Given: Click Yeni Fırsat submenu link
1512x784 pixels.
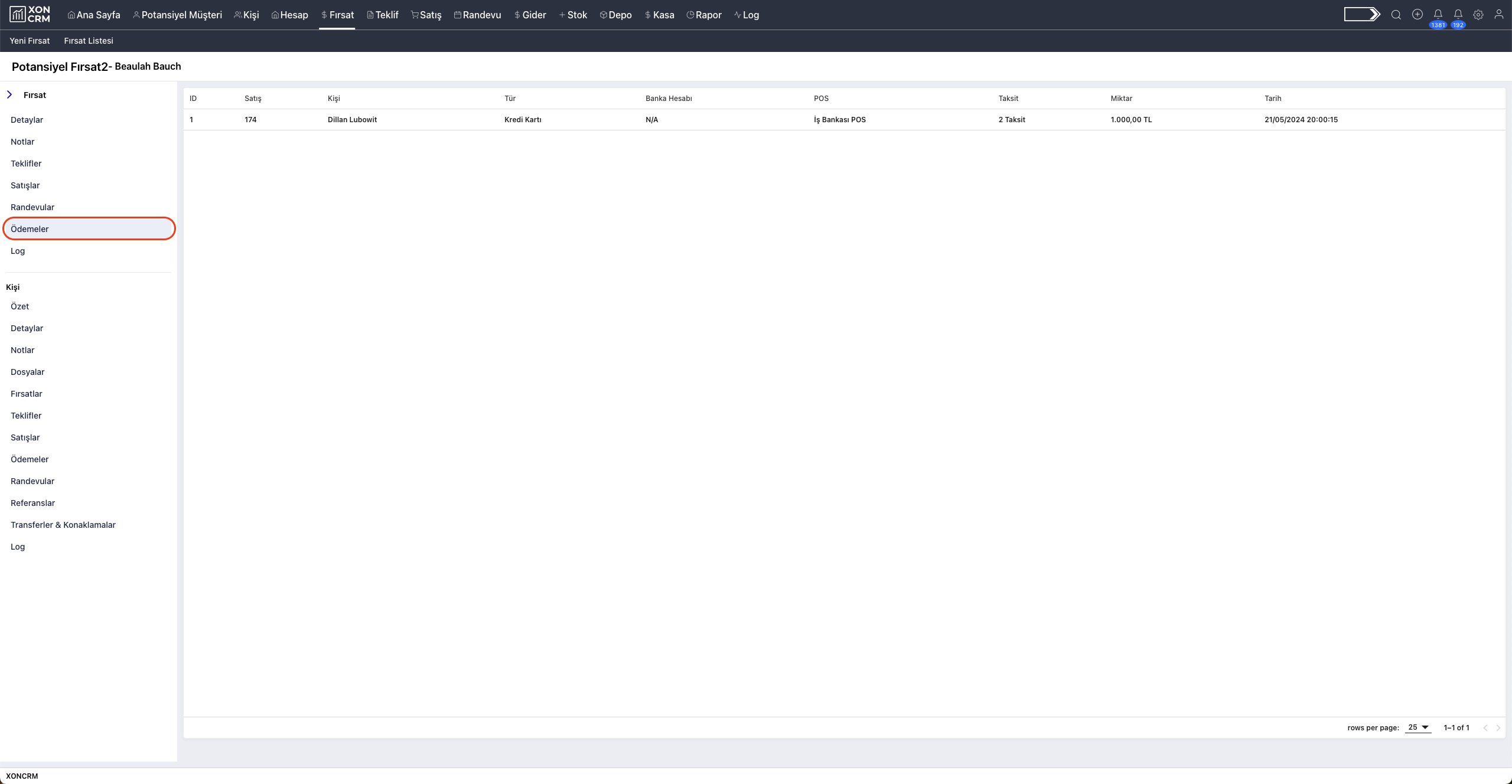Looking at the screenshot, I should pyautogui.click(x=30, y=41).
